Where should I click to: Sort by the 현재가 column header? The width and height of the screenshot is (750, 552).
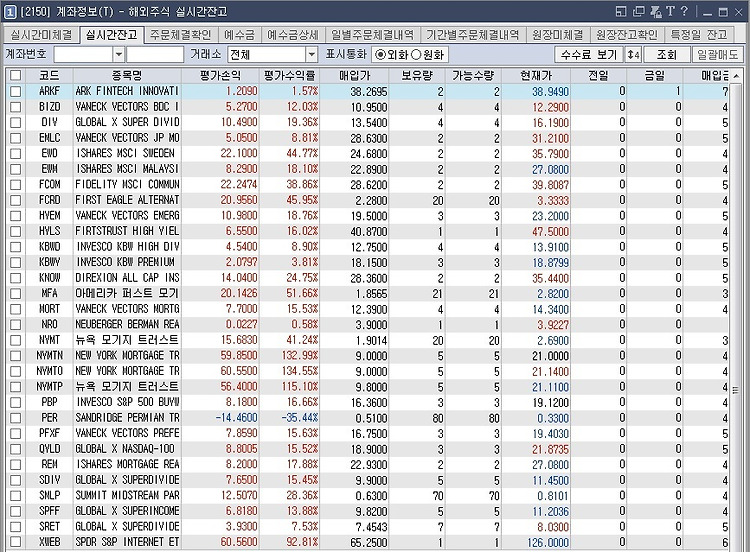(x=536, y=75)
